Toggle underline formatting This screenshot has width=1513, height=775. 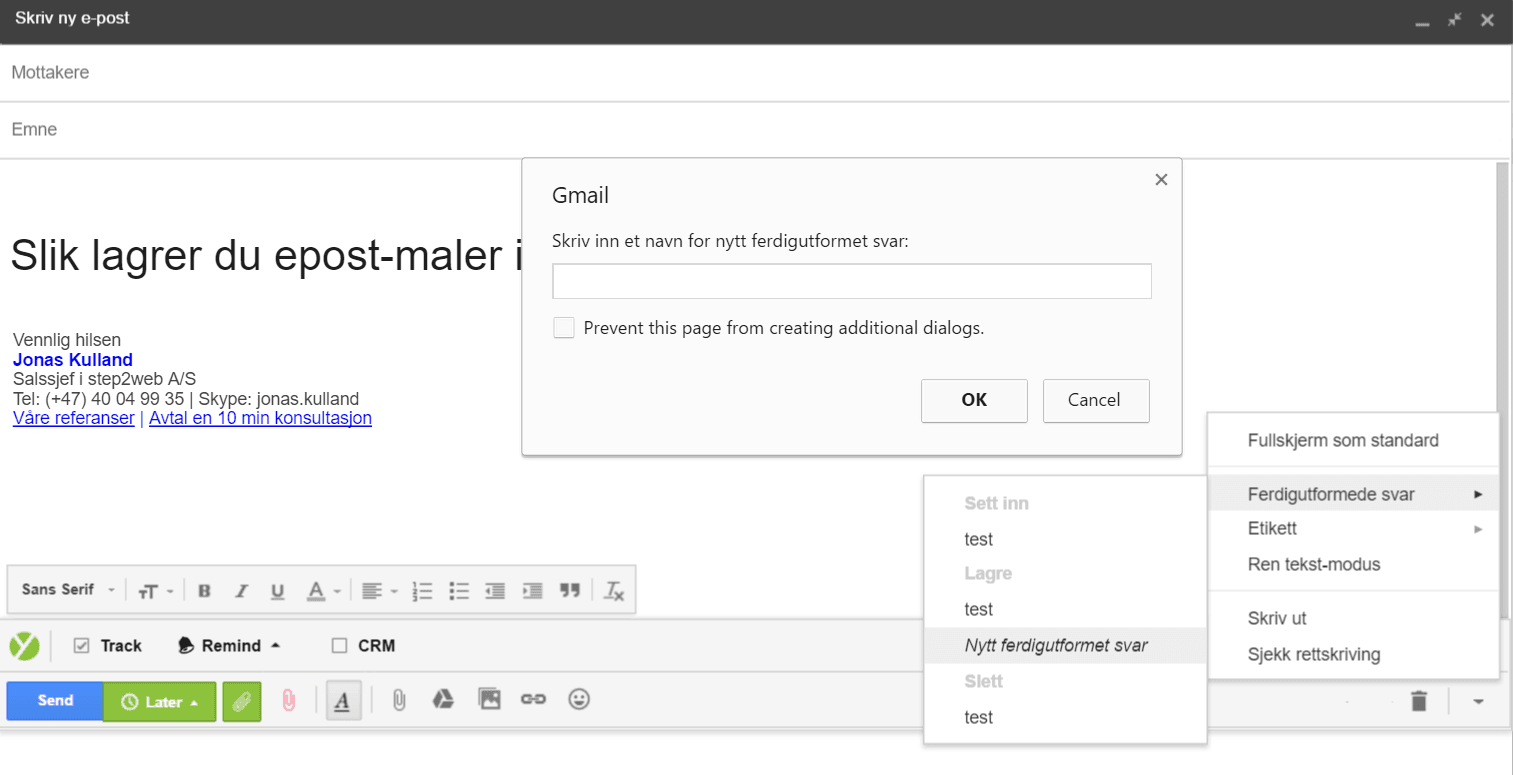pyautogui.click(x=278, y=590)
